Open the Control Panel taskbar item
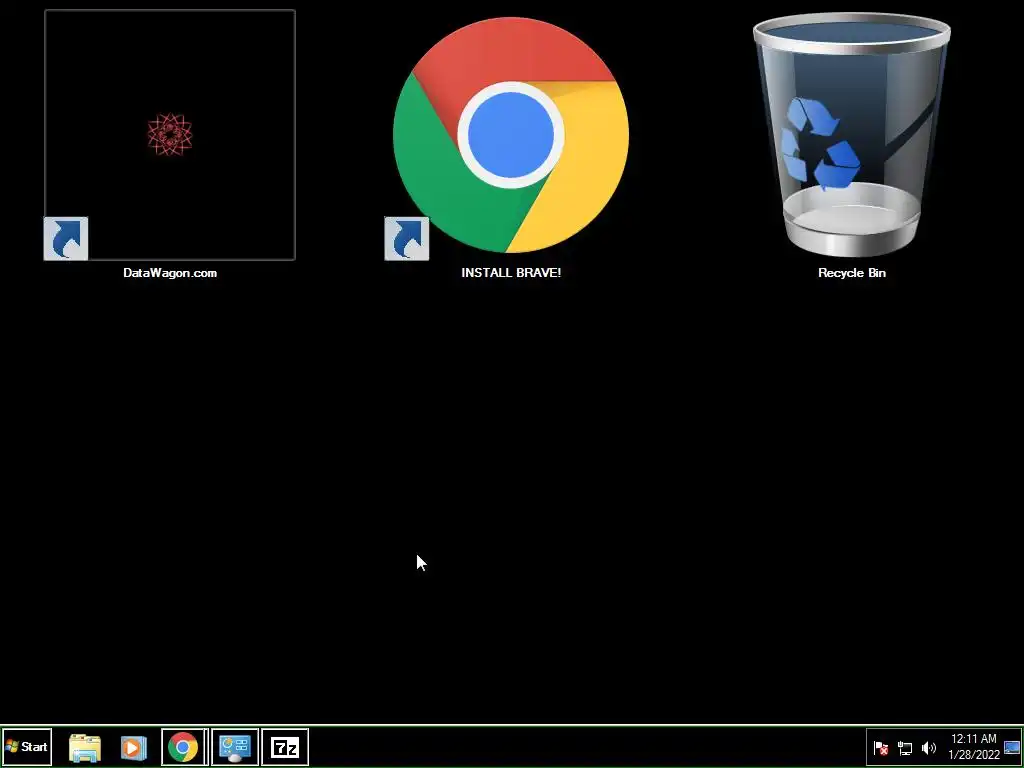The image size is (1024, 768). 235,747
